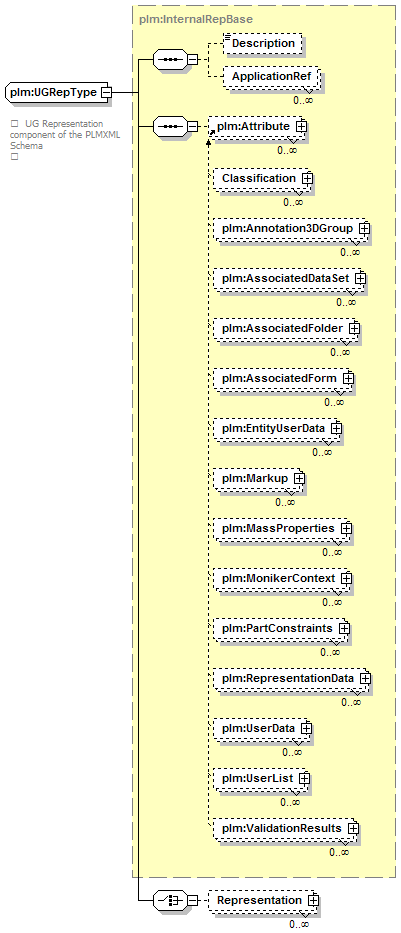This screenshot has height=933, width=401.
Task: Select the plm:ValidationResults element box
Action: [x=285, y=828]
